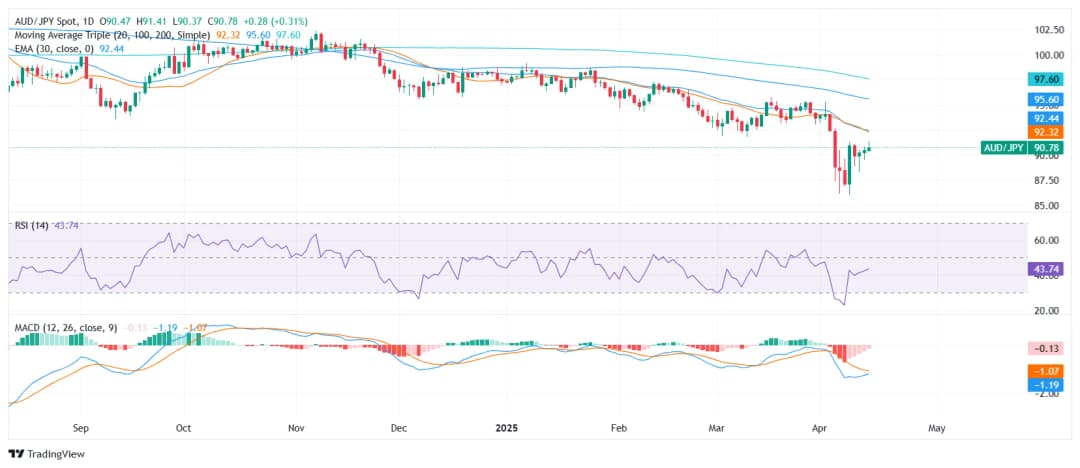Click the 102.50 price axis level
Viewport: 1080px width, 468px height.
pos(1048,30)
